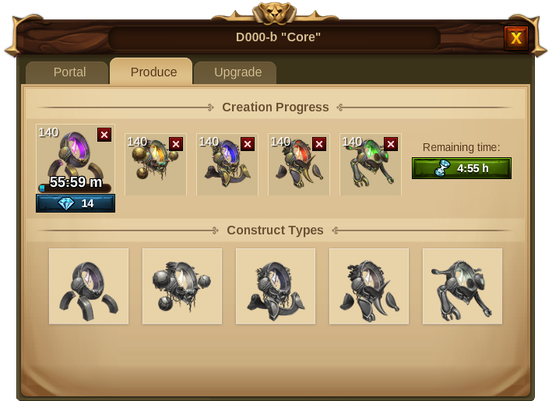Select the purple ring construct type
Viewport: 552px width, 401px height.
[x=89, y=286]
